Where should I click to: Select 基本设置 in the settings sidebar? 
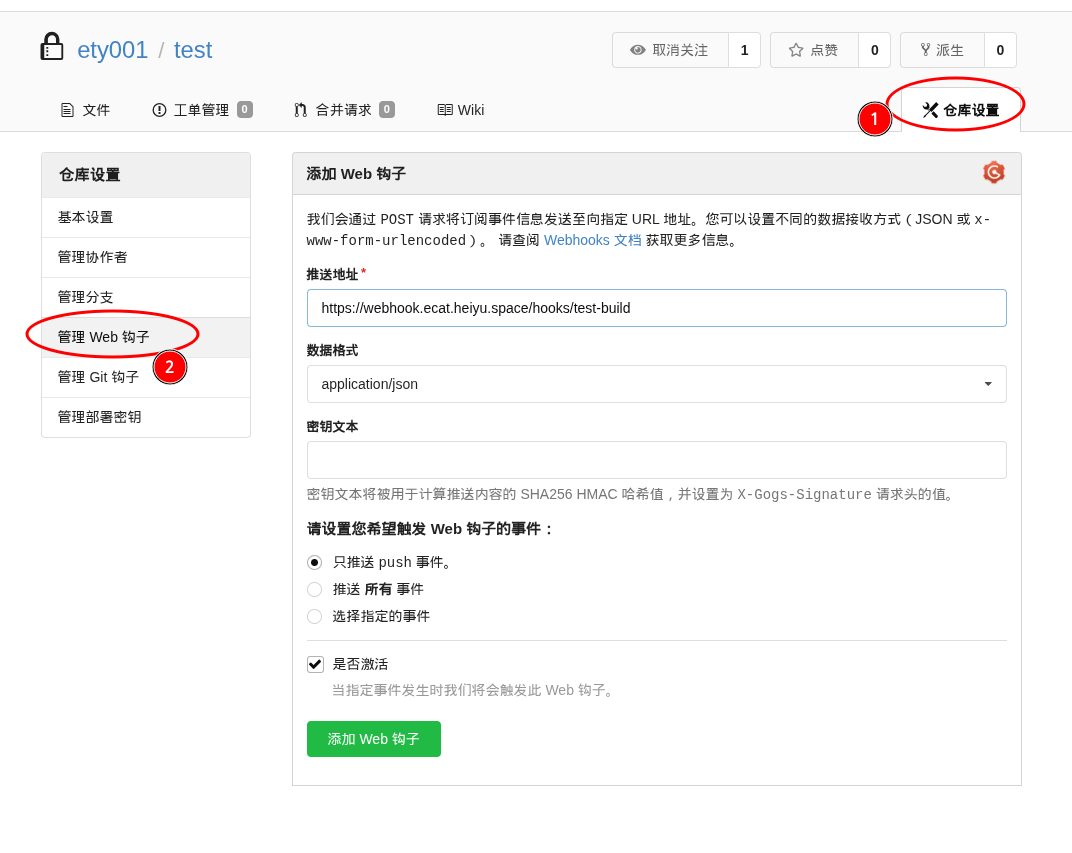pyautogui.click(x=146, y=217)
